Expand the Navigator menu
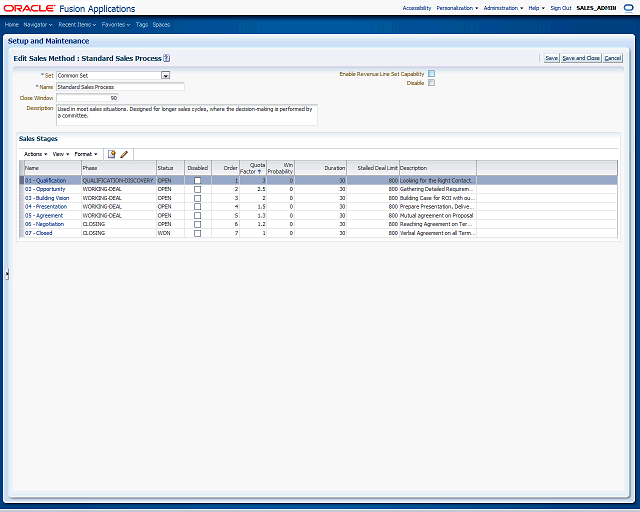 (x=38, y=25)
